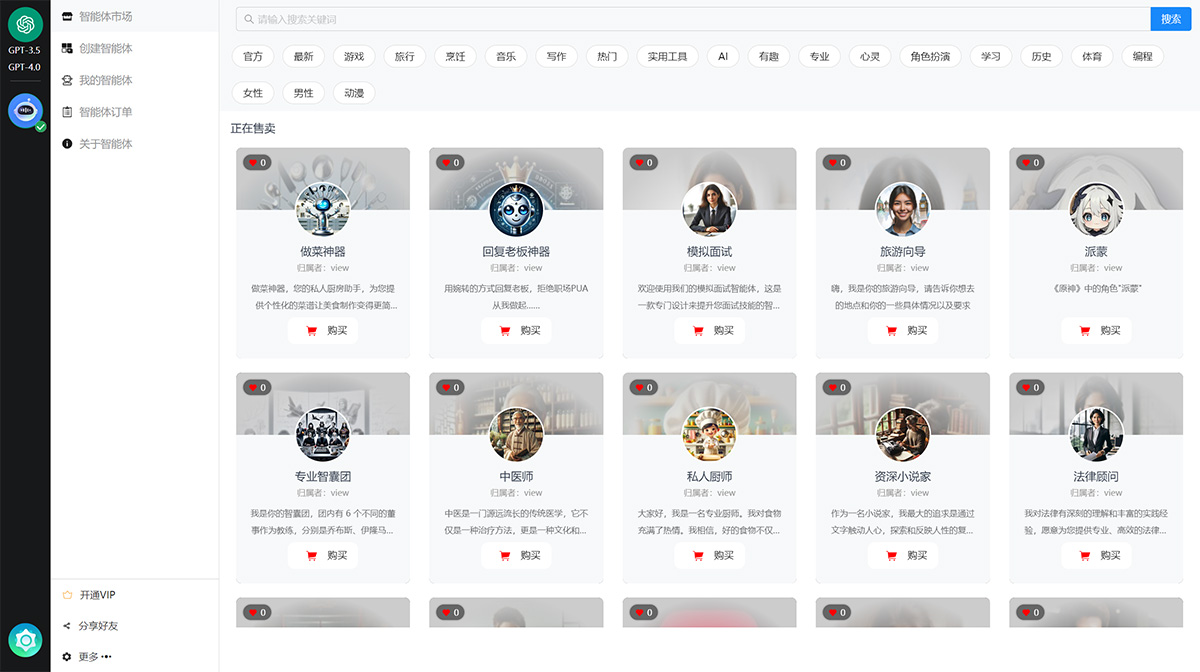This screenshot has width=1200, height=672.
Task: Click the 创建智能体 sidebar icon
Action: [67, 48]
